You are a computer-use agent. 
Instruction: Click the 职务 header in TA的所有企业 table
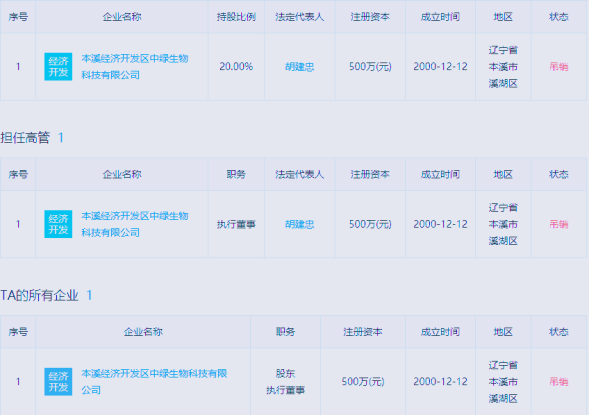285,332
